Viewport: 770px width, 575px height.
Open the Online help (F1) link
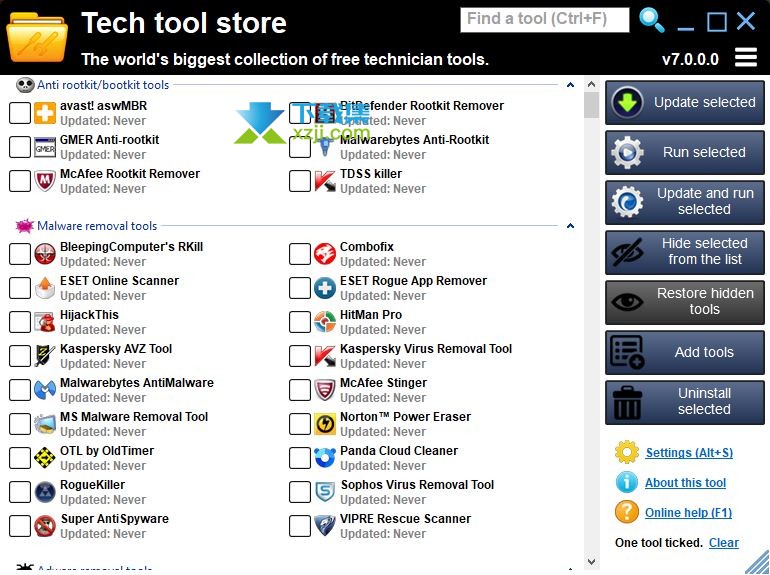pyautogui.click(x=688, y=513)
